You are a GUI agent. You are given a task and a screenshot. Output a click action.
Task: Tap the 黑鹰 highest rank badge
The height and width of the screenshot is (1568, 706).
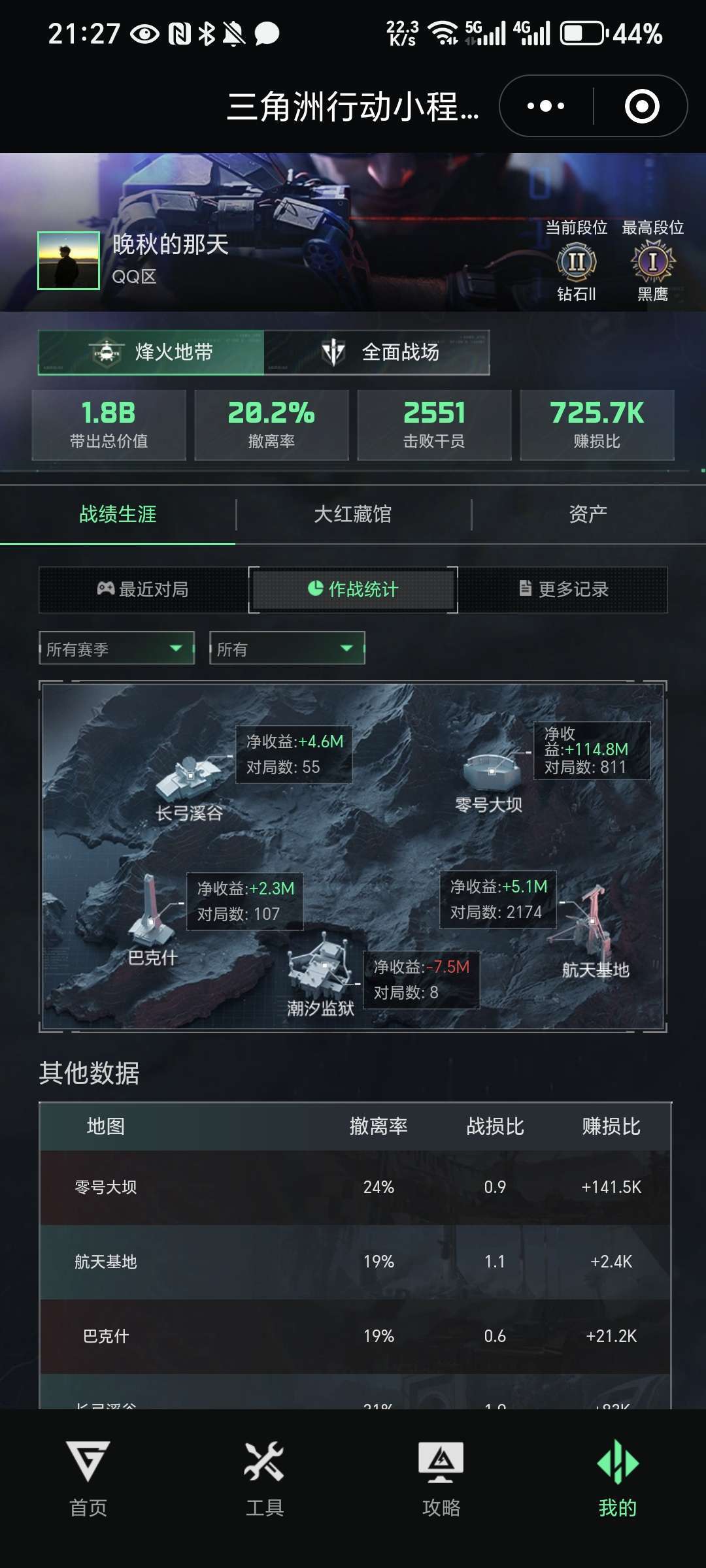coord(652,262)
